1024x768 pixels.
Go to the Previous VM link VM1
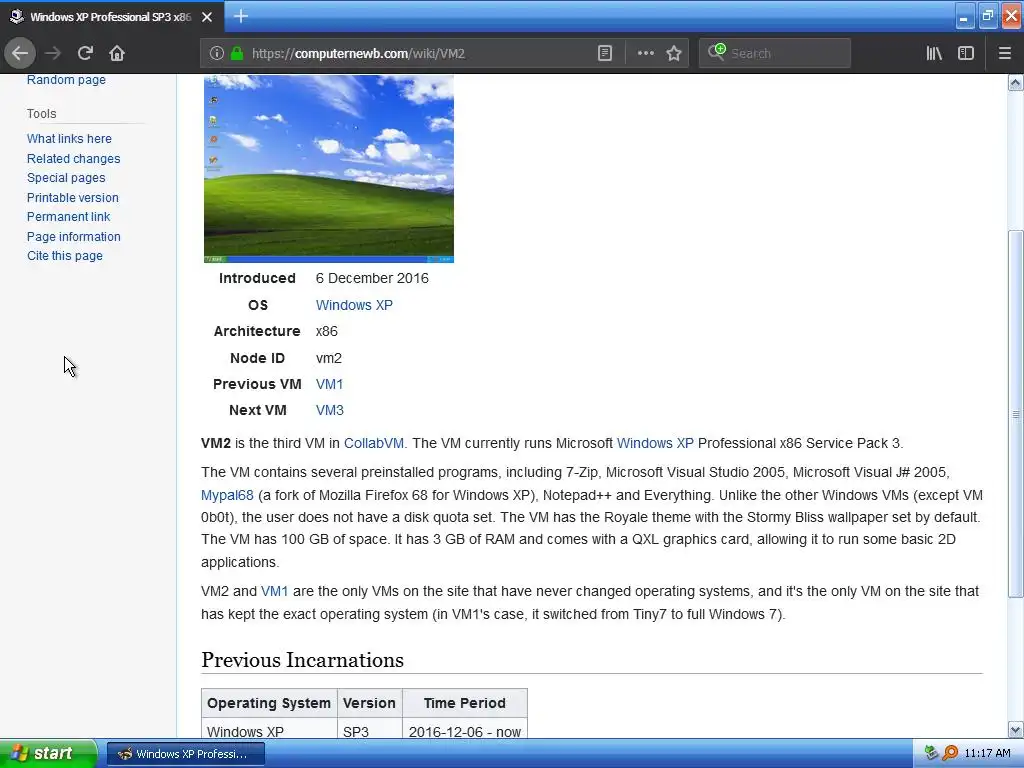pyautogui.click(x=329, y=384)
